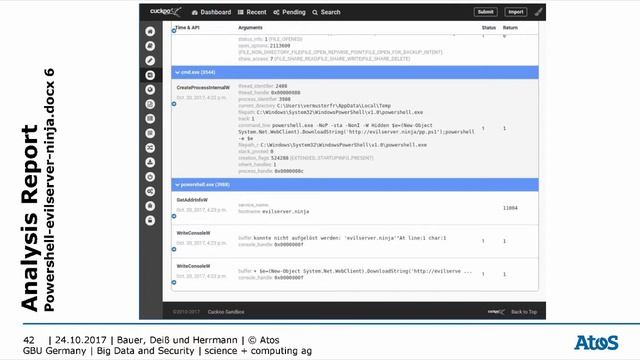Open the Dashboard menu item
This screenshot has width=640, height=360.
211,12
